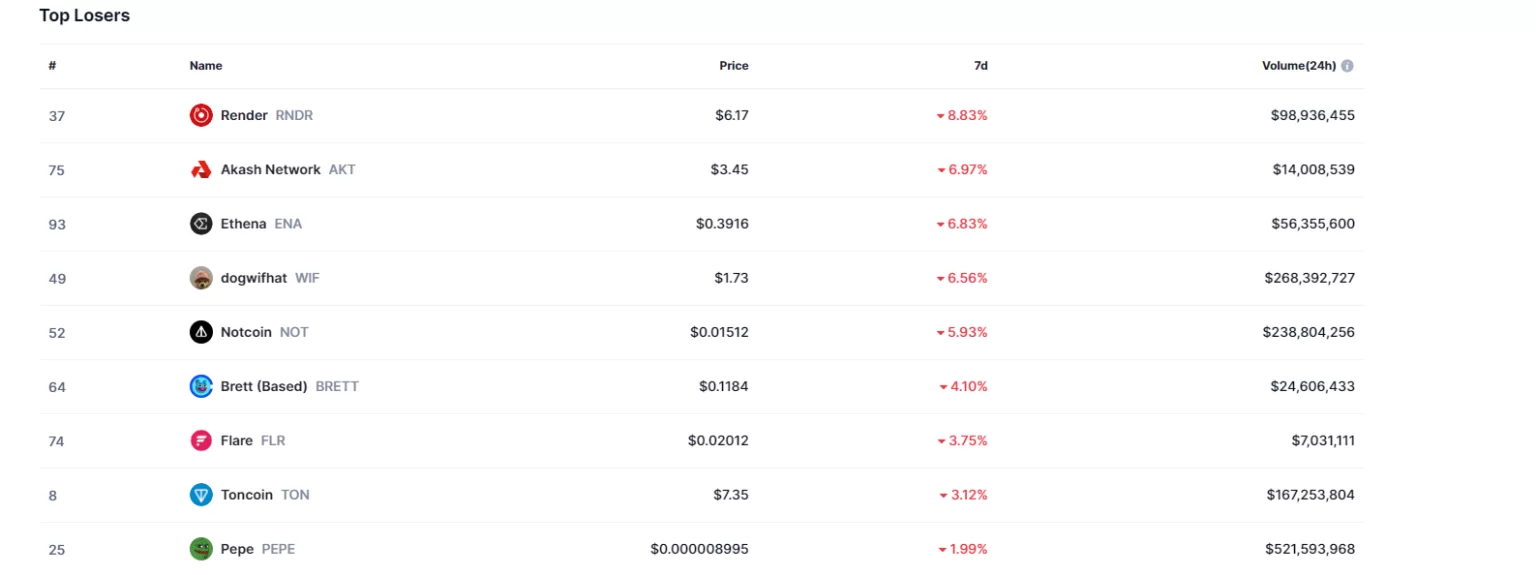Open the Pepe PEPE coin link

tap(257, 549)
